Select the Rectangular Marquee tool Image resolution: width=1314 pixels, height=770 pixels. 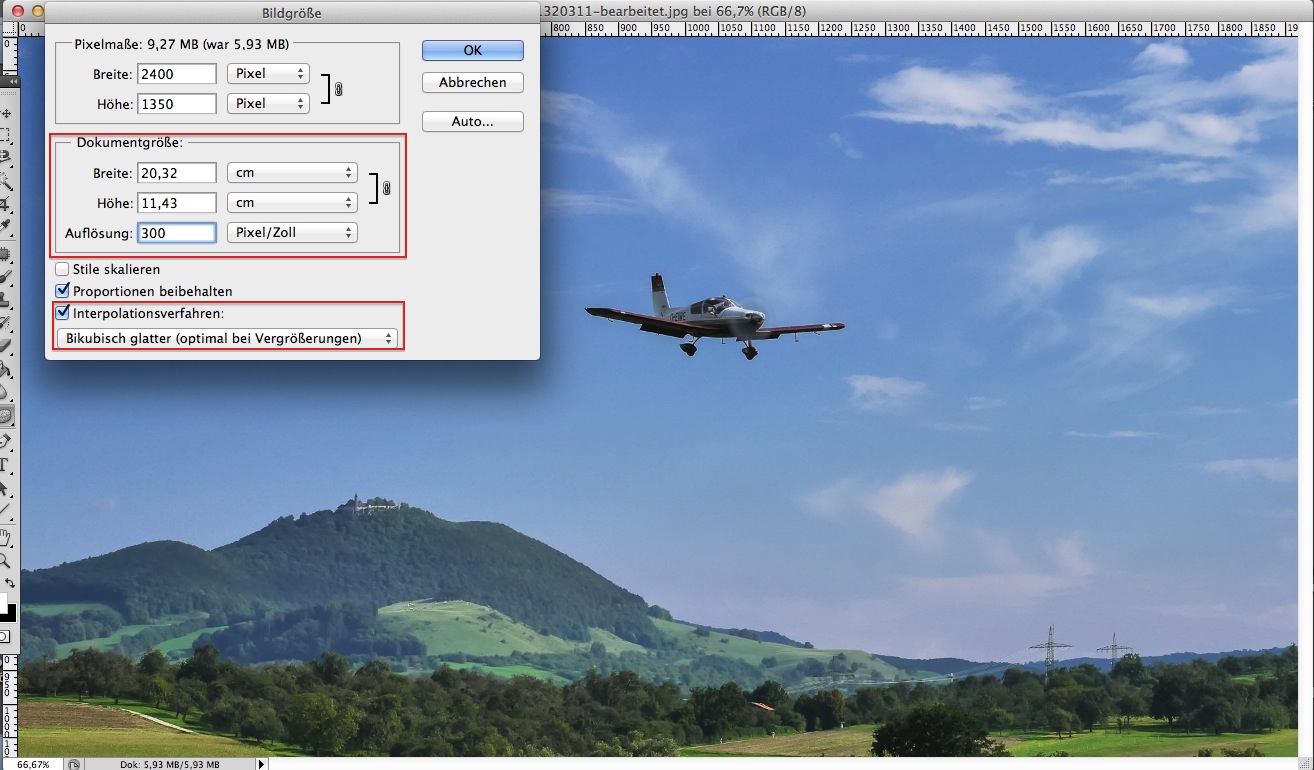coord(6,135)
